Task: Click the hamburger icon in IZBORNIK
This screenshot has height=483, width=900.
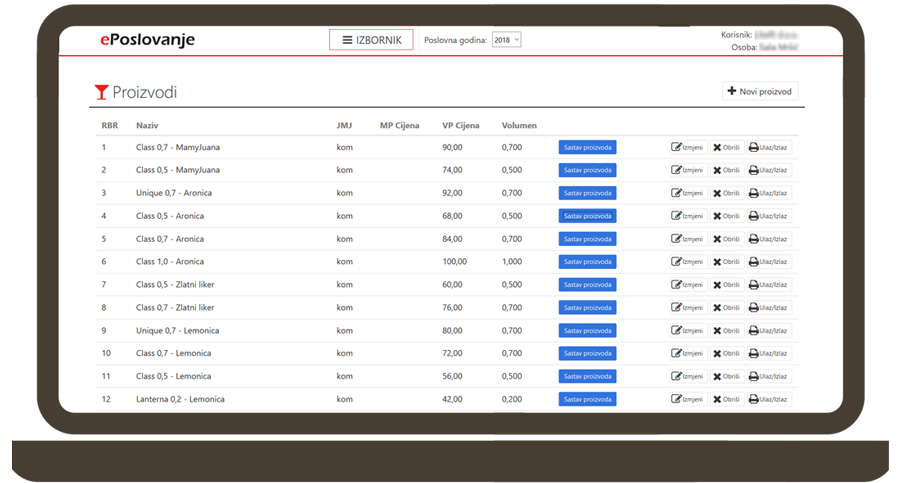Action: [347, 40]
